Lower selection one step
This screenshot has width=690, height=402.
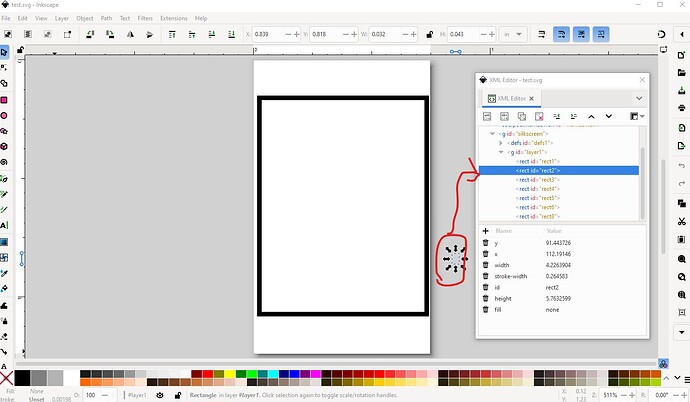tap(212, 34)
